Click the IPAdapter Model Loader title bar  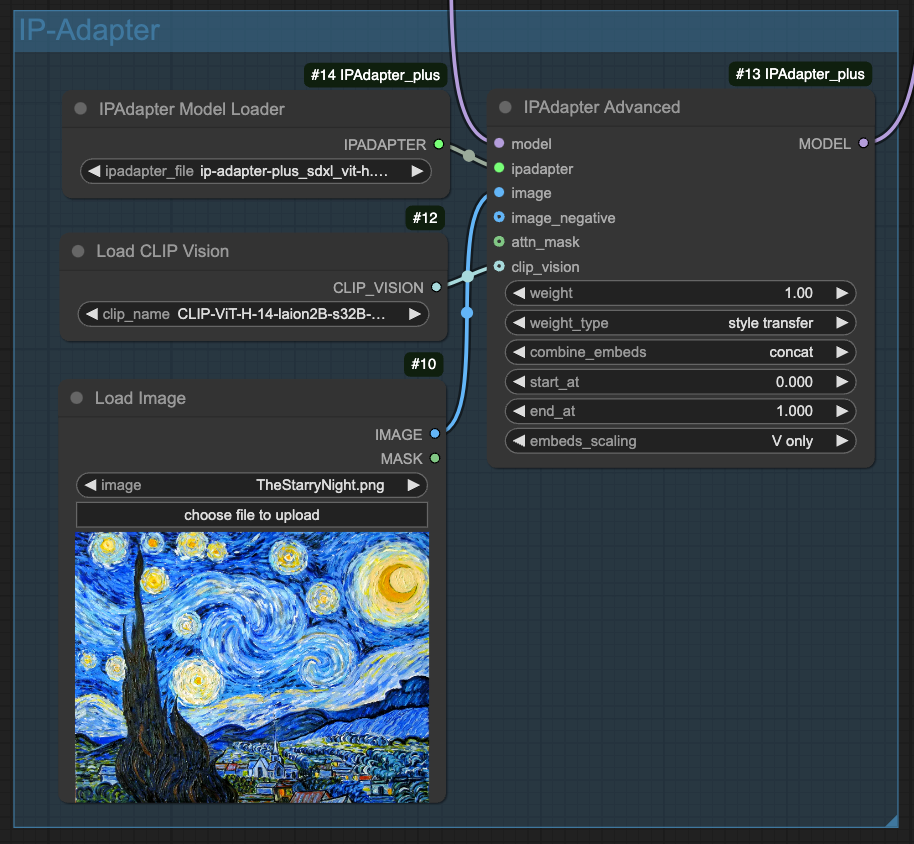tap(256, 109)
